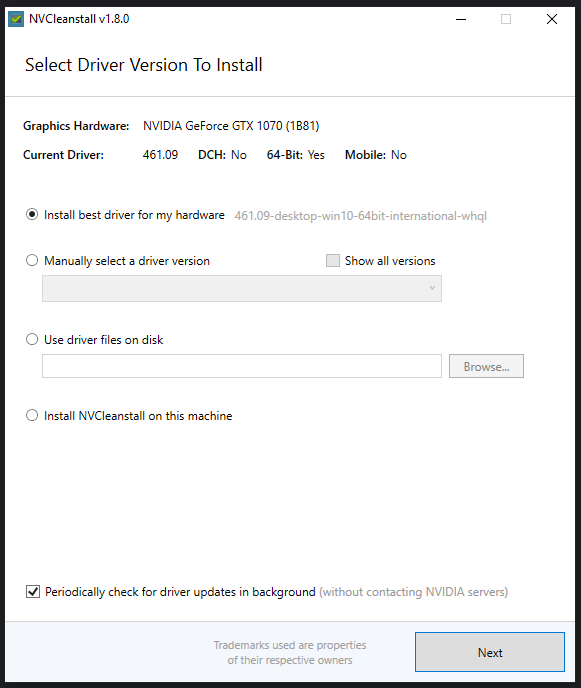Select 'Use driver files on disk' option
The image size is (581, 688).
tap(32, 339)
